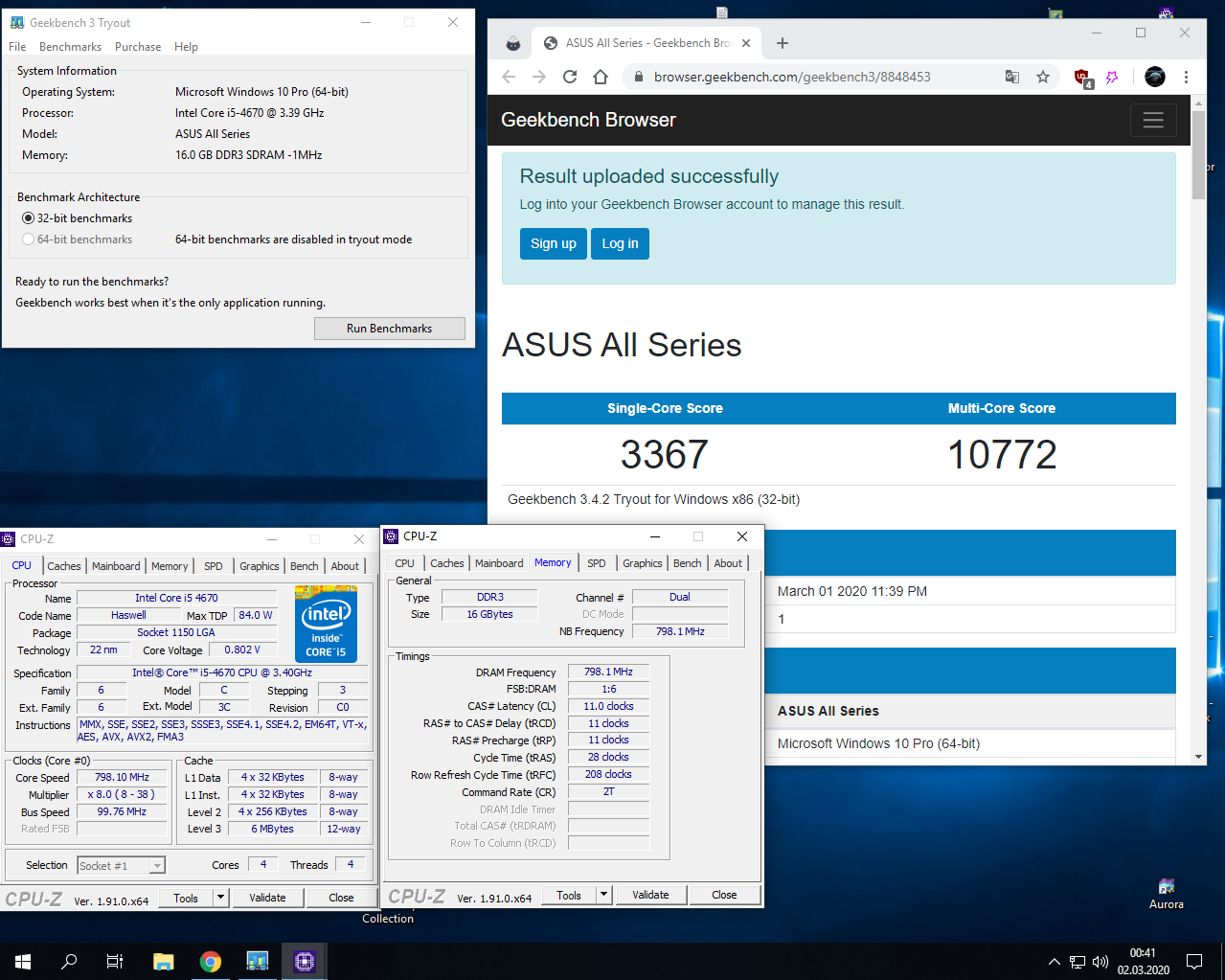Go to the Chrome home page icon
This screenshot has width=1225, height=980.
tap(601, 77)
